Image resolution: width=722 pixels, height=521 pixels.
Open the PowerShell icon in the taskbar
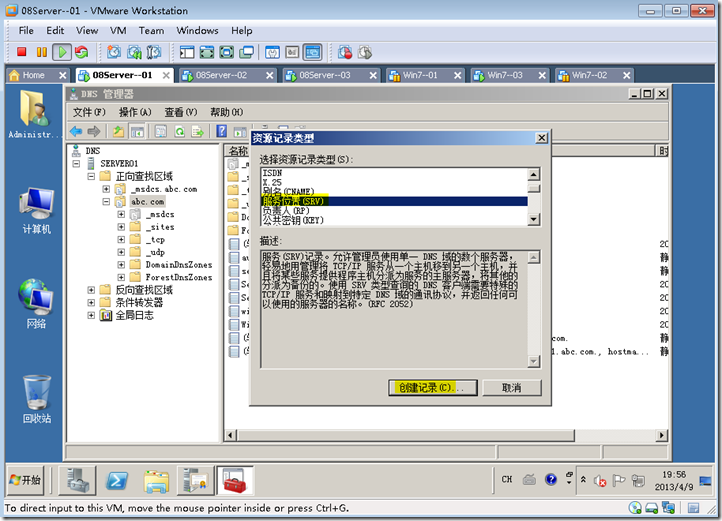tap(117, 481)
